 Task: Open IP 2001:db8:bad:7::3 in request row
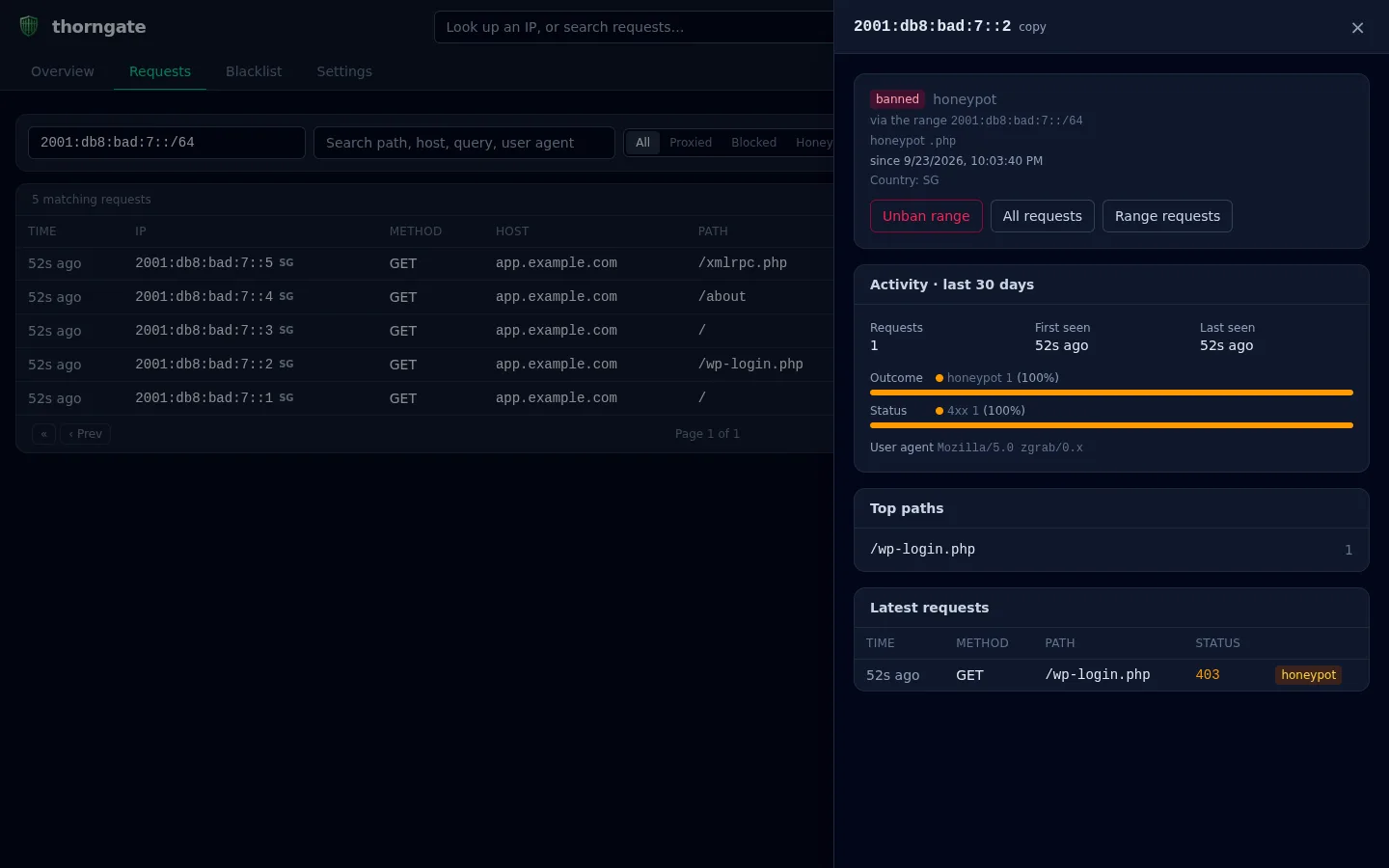click(204, 331)
